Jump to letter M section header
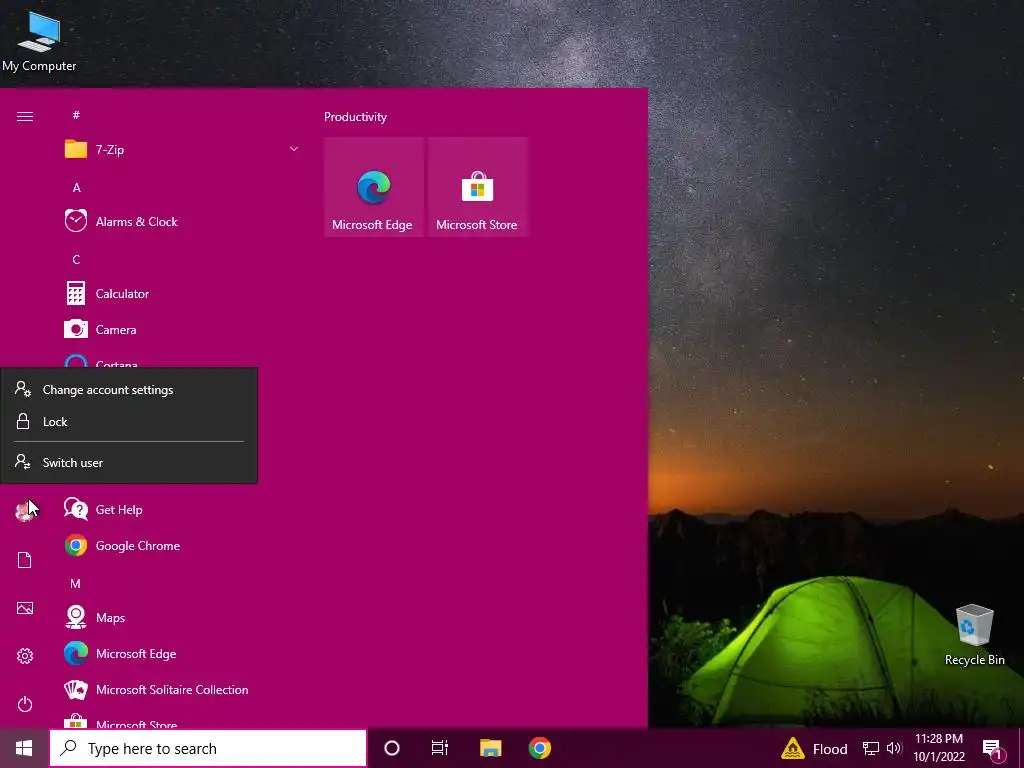Viewport: 1024px width, 768px height. 76,584
